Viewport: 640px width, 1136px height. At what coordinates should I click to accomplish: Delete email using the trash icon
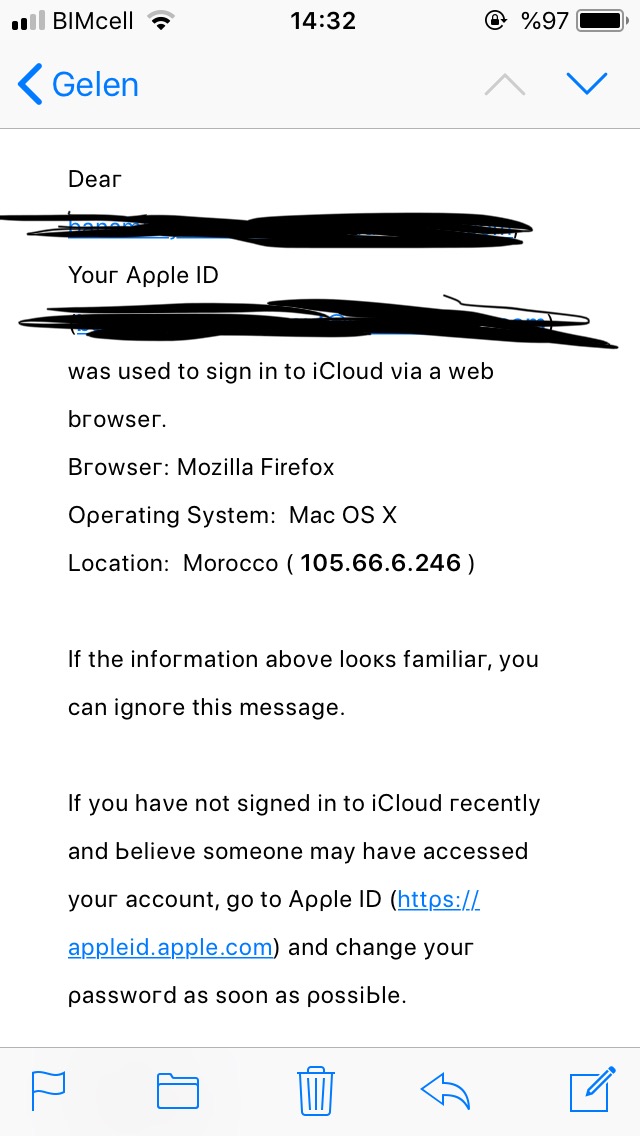tap(317, 1090)
